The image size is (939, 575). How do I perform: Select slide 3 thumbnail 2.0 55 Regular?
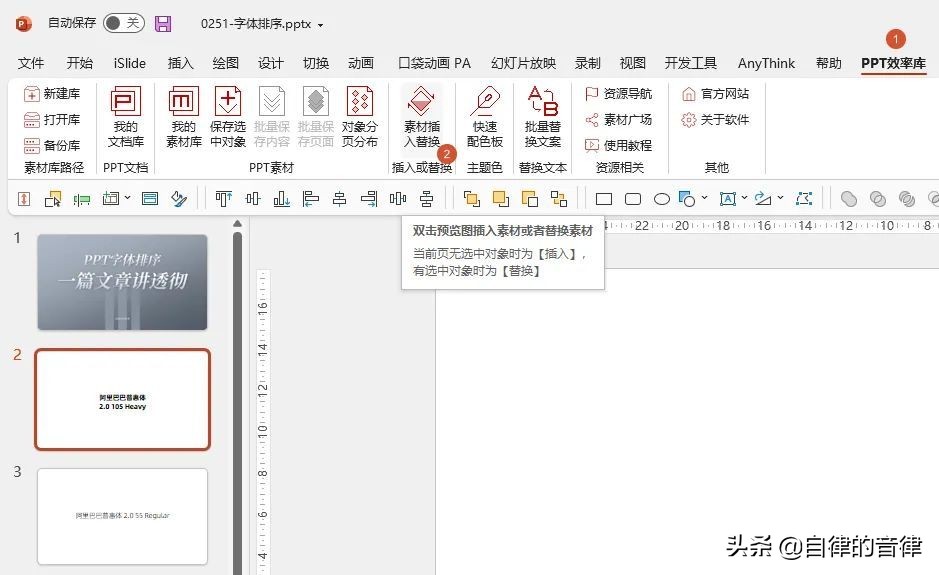[x=122, y=516]
